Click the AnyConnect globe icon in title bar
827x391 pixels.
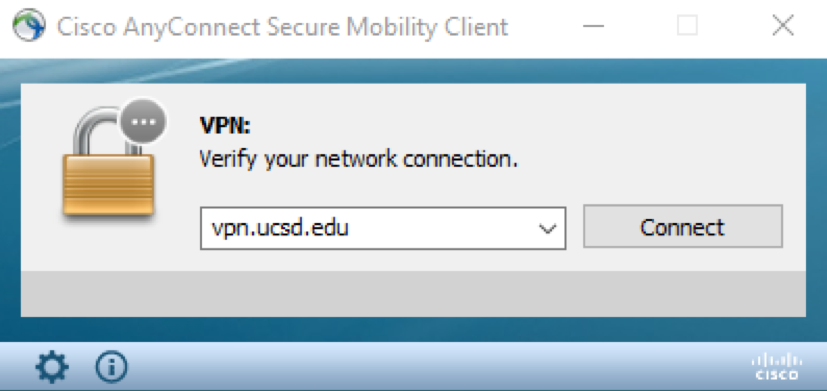[x=29, y=26]
